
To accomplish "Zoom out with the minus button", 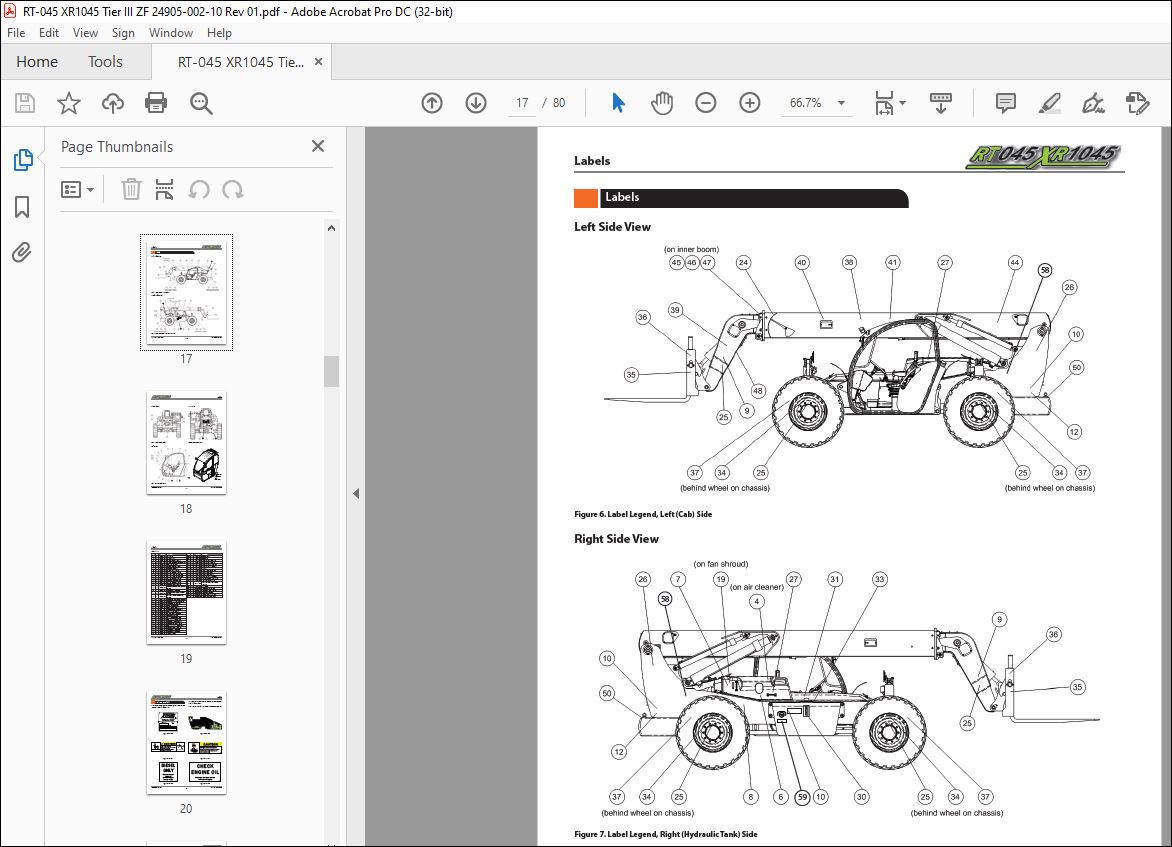I will pyautogui.click(x=706, y=102).
